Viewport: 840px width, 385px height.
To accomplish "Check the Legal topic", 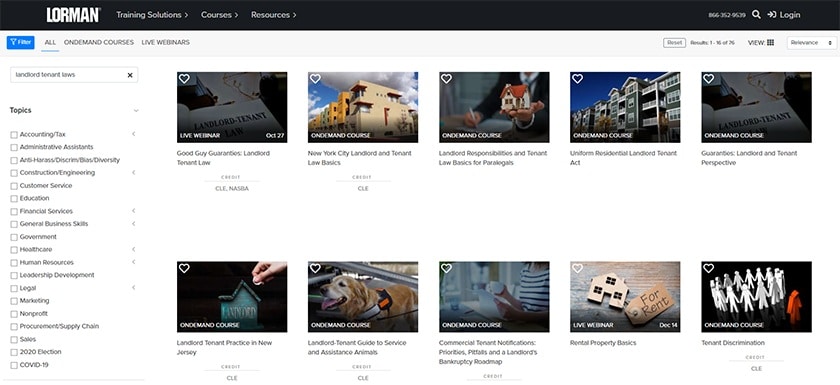I will click(14, 288).
